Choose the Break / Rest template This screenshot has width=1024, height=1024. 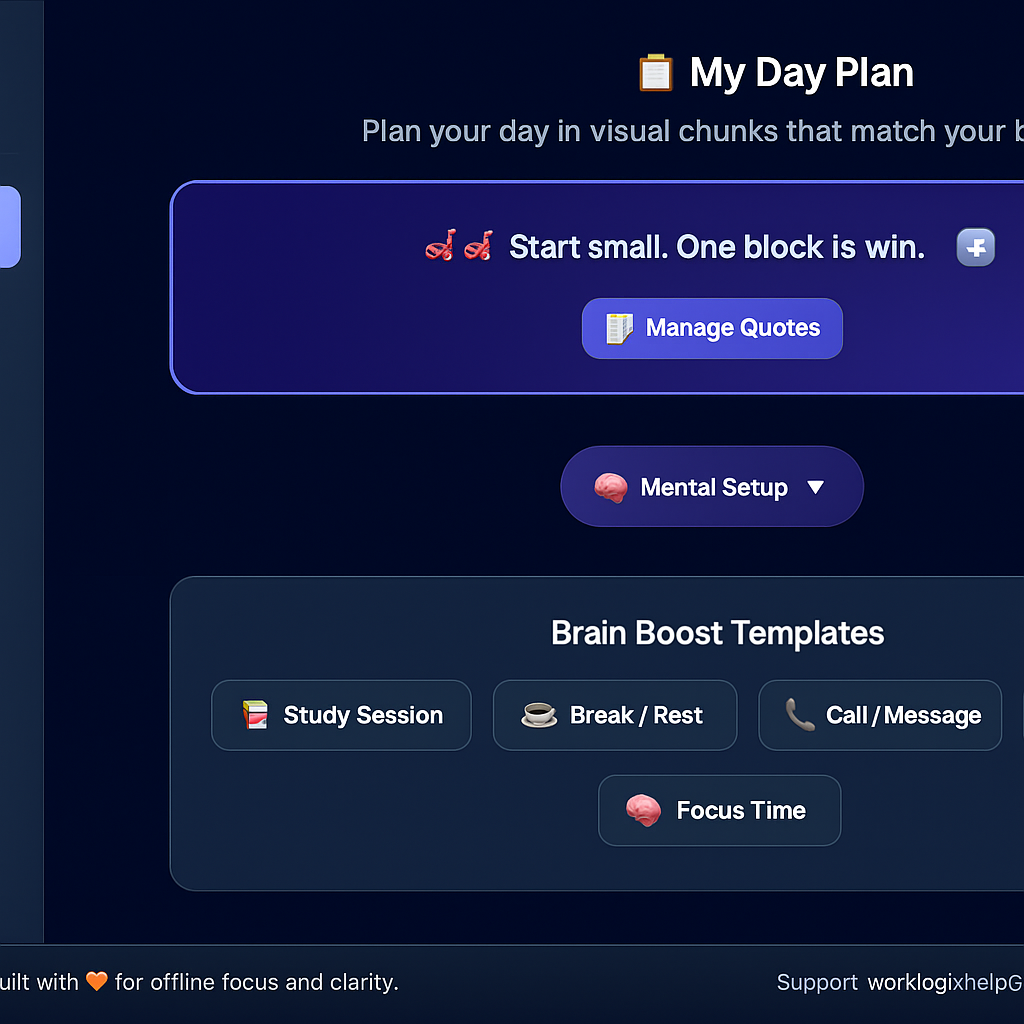(x=615, y=715)
